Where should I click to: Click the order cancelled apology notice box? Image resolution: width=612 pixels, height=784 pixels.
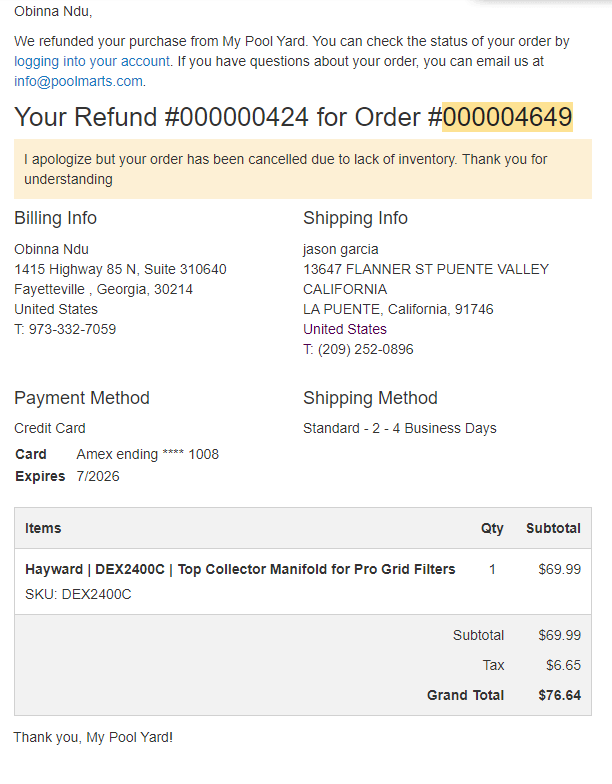click(x=302, y=169)
